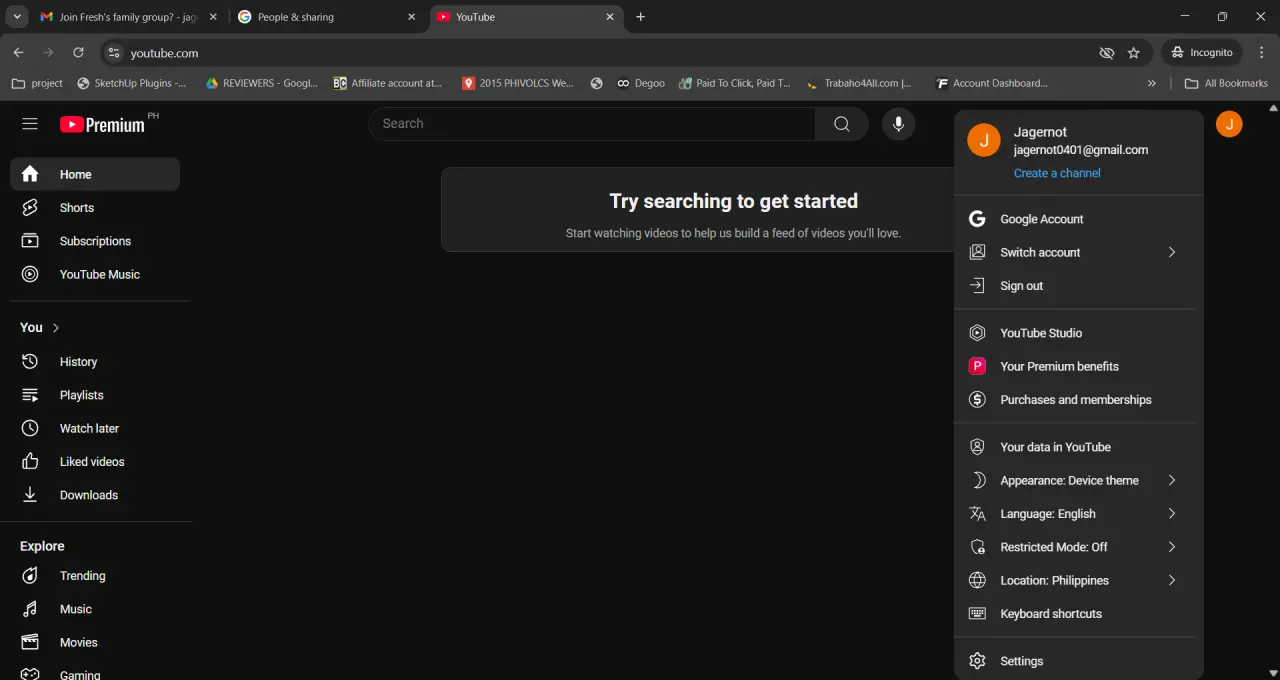Open the hamburger guide menu

(x=30, y=124)
